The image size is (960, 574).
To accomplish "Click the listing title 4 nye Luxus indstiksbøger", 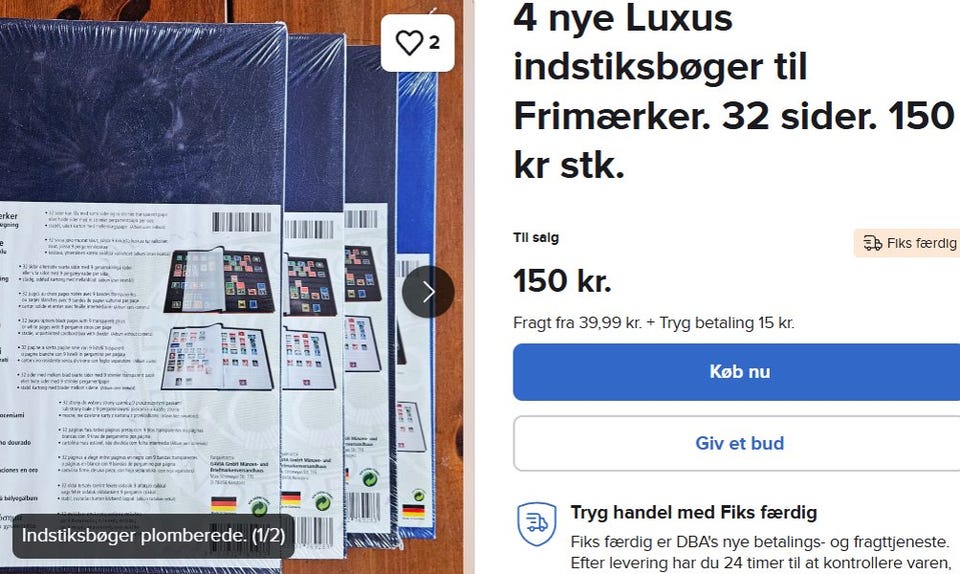I will pyautogui.click(x=733, y=92).
